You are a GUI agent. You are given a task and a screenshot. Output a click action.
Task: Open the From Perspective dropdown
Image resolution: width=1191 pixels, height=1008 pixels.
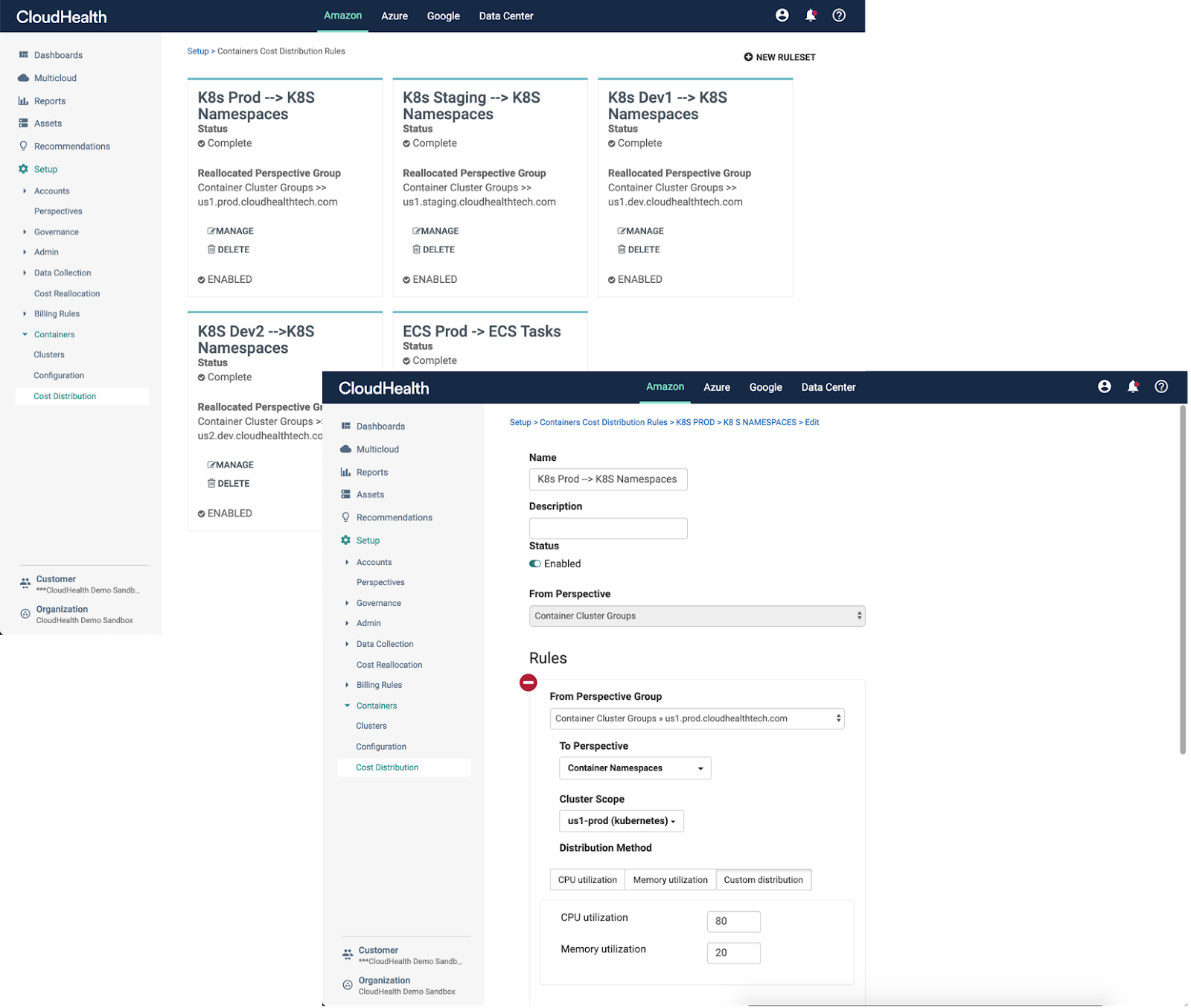pos(697,616)
